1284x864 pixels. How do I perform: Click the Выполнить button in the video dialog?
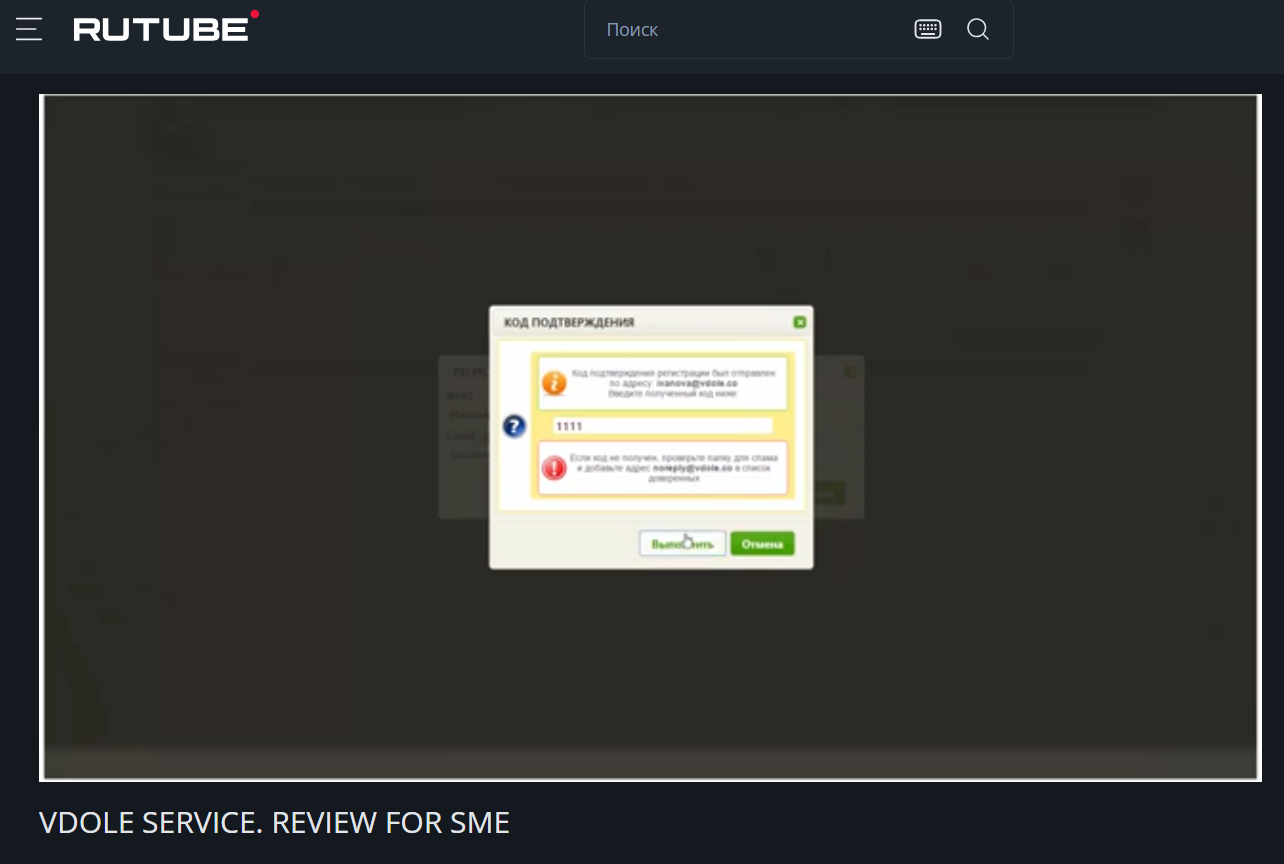[682, 544]
